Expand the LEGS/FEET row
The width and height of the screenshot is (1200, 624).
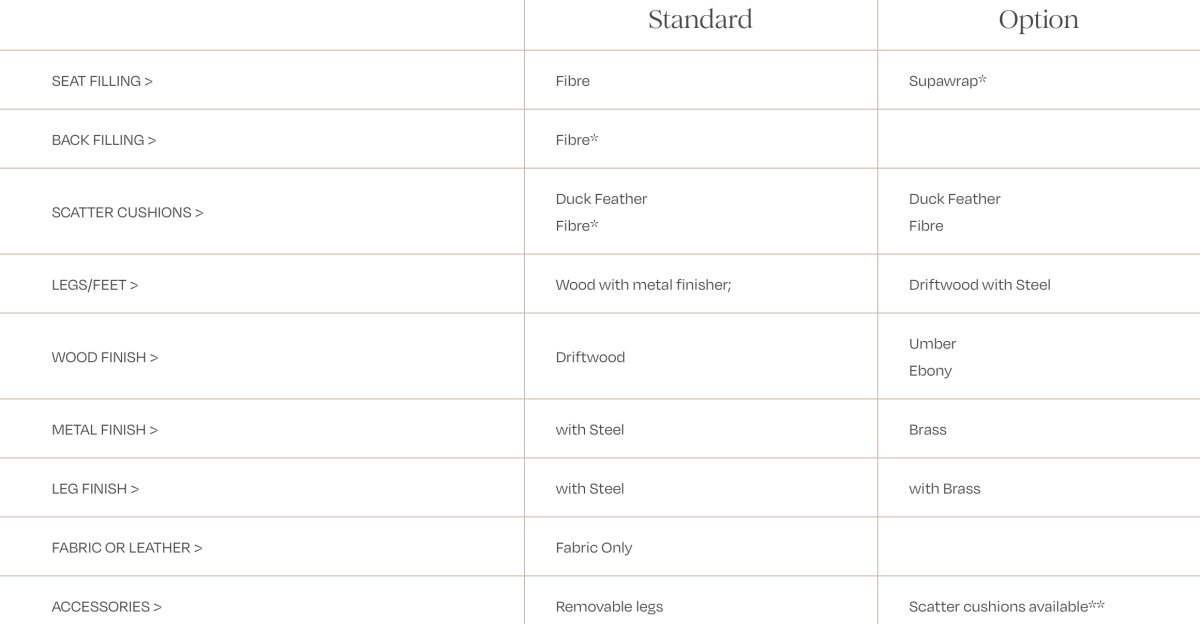point(95,285)
